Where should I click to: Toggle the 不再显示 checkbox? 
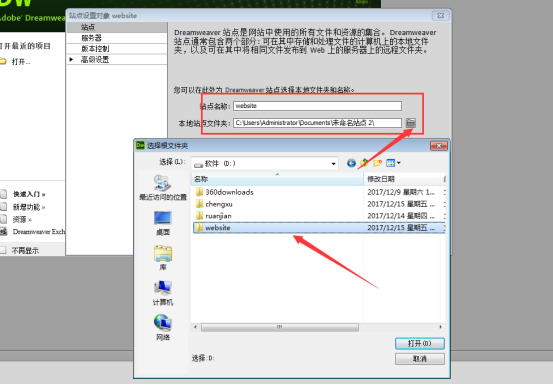[x=3, y=250]
